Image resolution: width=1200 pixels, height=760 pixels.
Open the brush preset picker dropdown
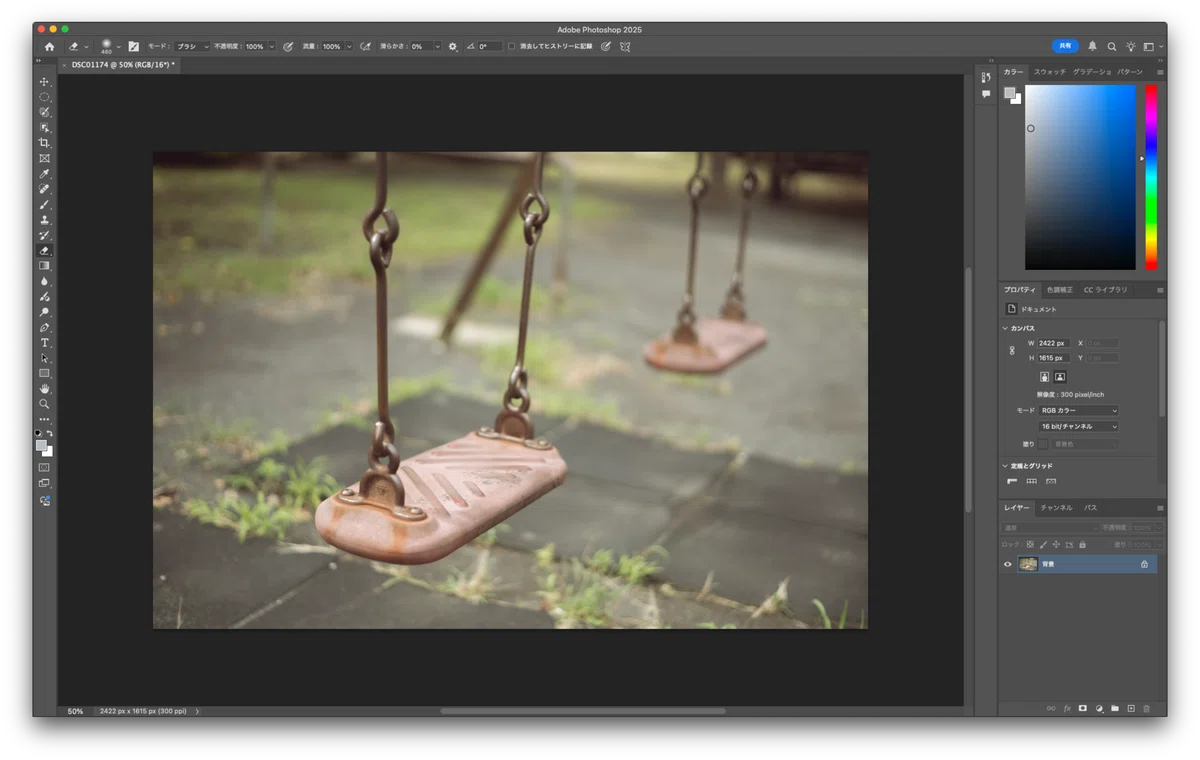tap(118, 46)
